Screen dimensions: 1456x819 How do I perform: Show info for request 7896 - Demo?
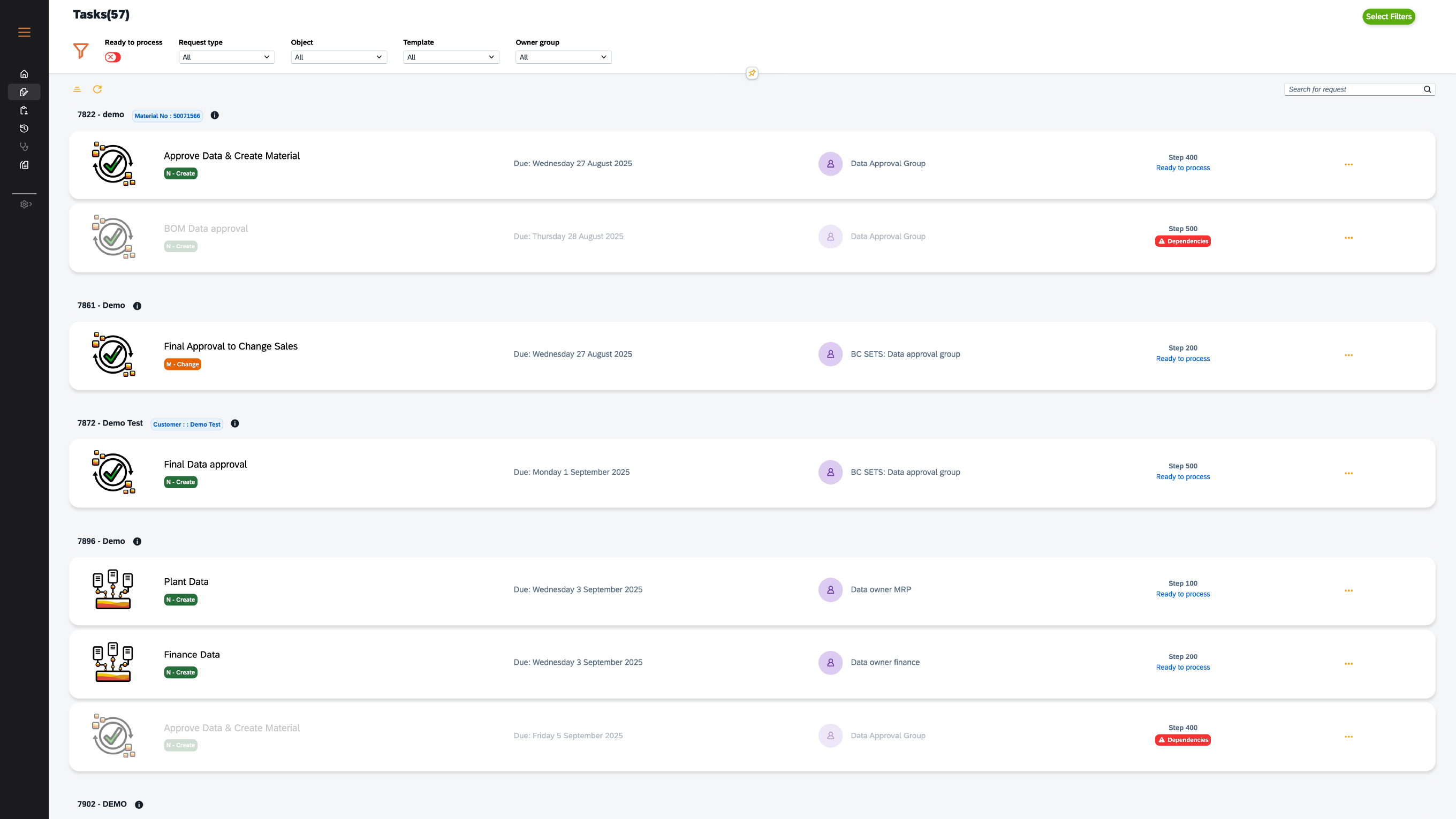(x=138, y=542)
